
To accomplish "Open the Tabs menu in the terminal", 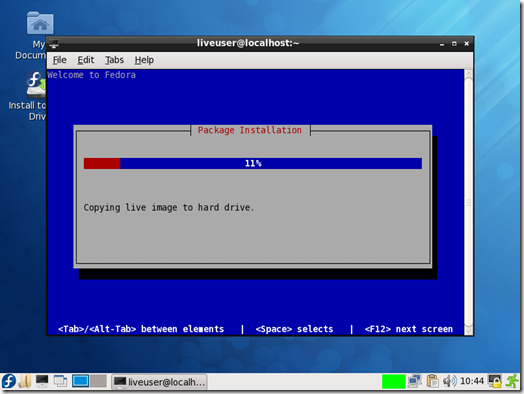I will coord(114,60).
